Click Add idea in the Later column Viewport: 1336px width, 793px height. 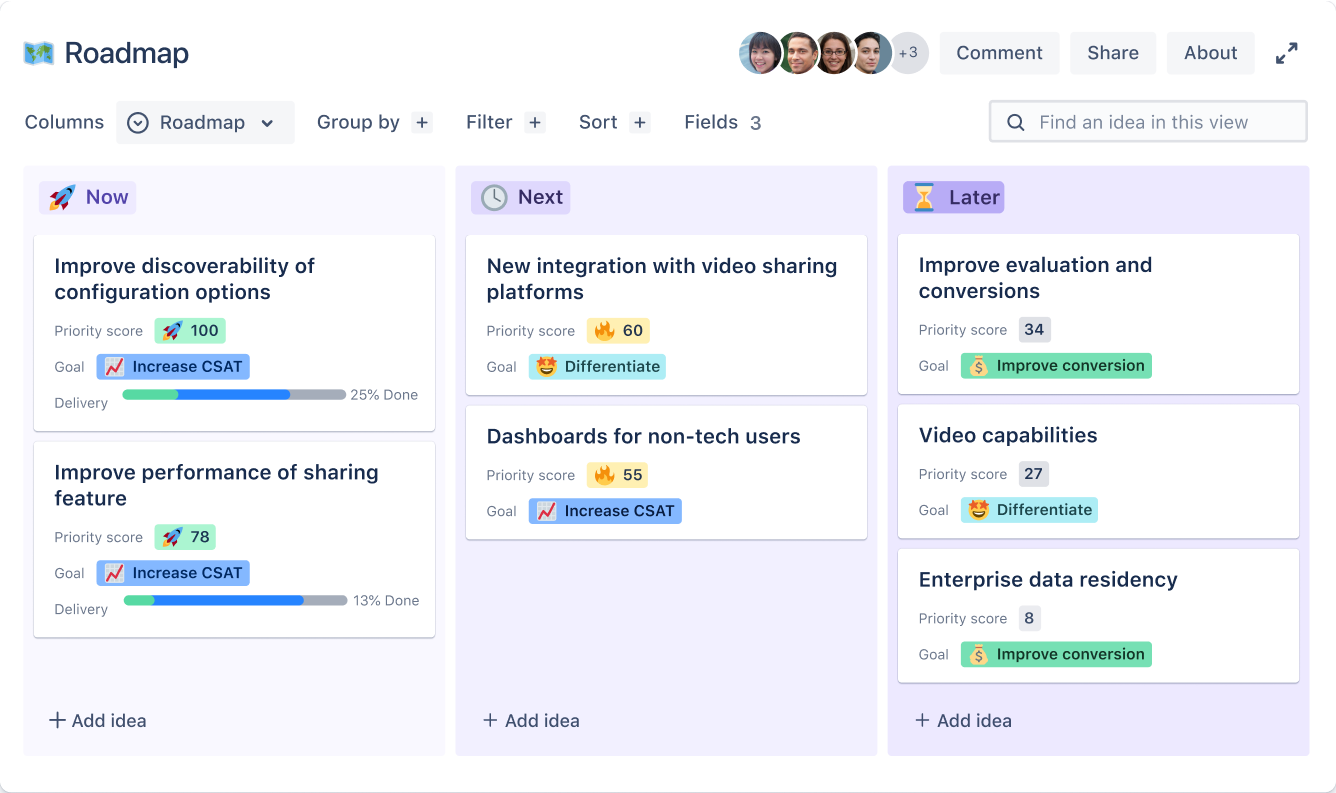[x=962, y=720]
